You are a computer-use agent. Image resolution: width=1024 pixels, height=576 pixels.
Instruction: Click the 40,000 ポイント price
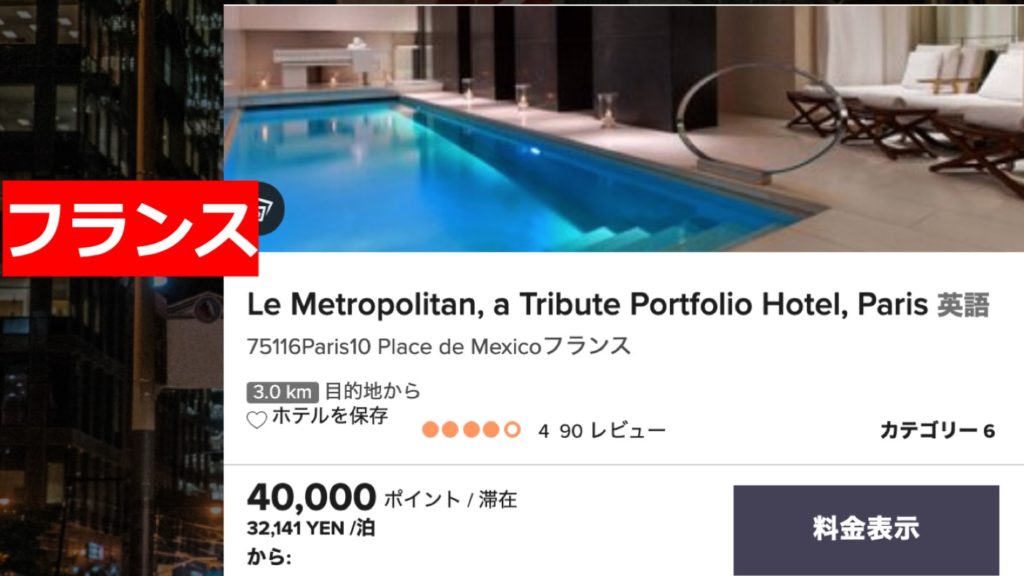(382, 498)
